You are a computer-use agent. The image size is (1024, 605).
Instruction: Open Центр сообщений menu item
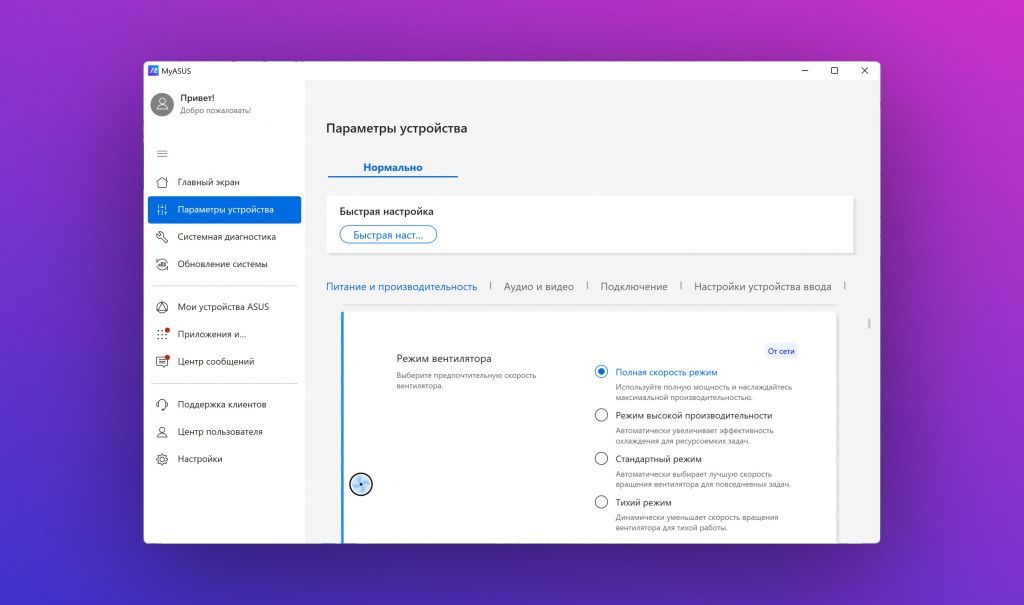pos(224,361)
